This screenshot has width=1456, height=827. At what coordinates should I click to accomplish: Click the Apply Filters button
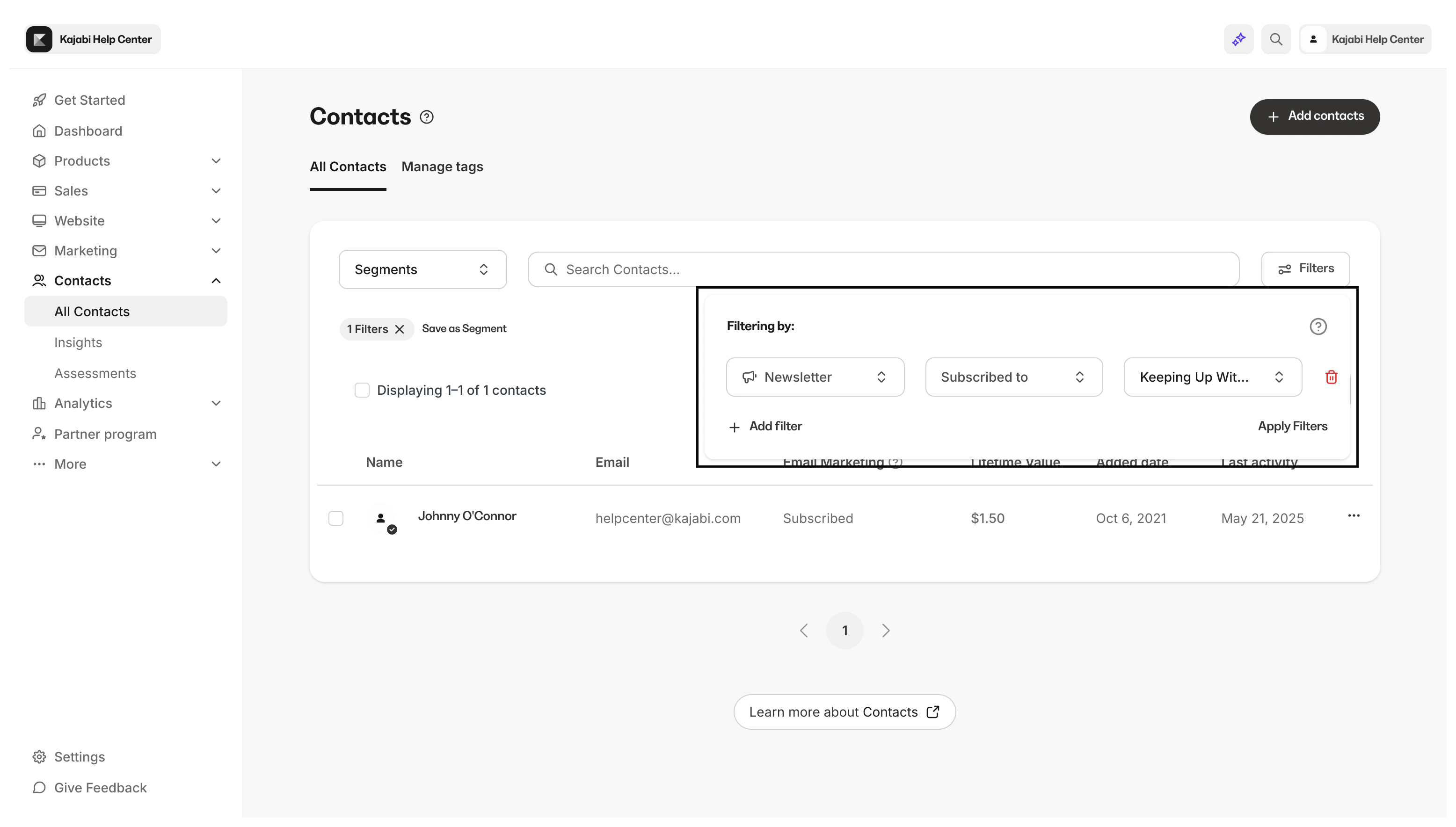click(x=1292, y=426)
